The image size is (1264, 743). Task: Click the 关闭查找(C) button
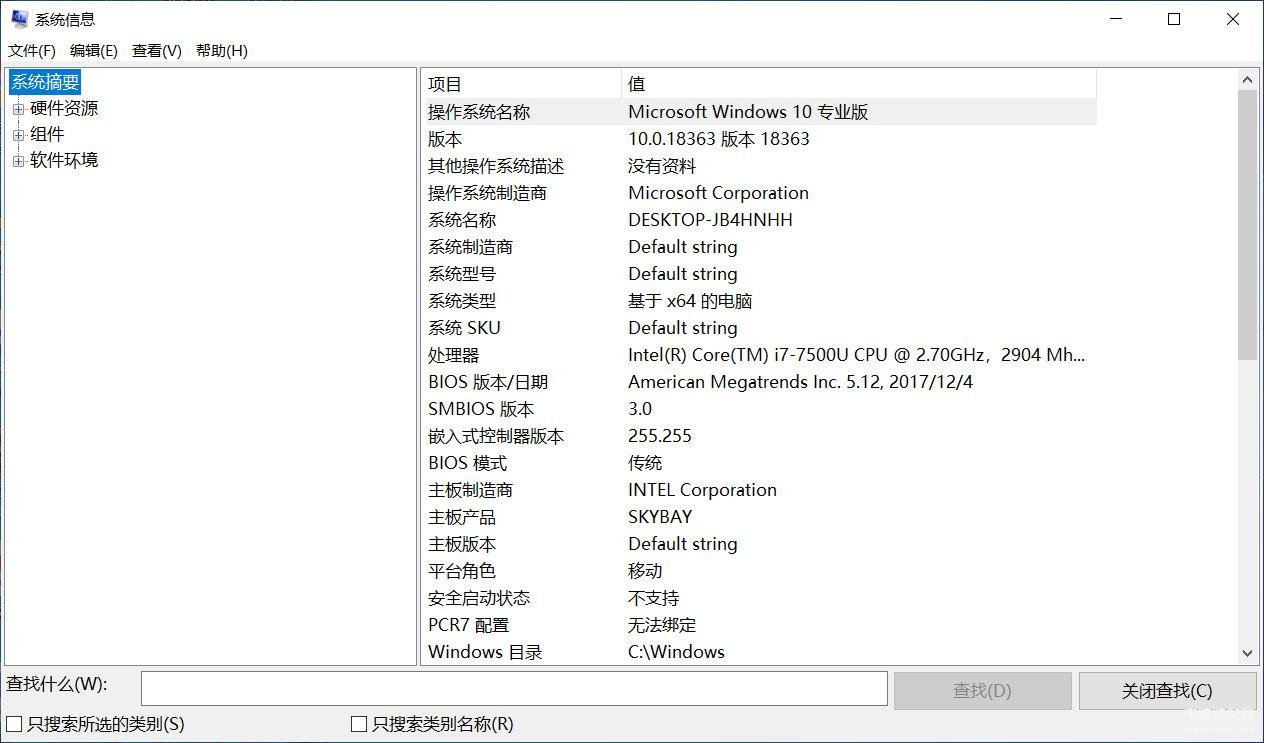coord(1167,691)
